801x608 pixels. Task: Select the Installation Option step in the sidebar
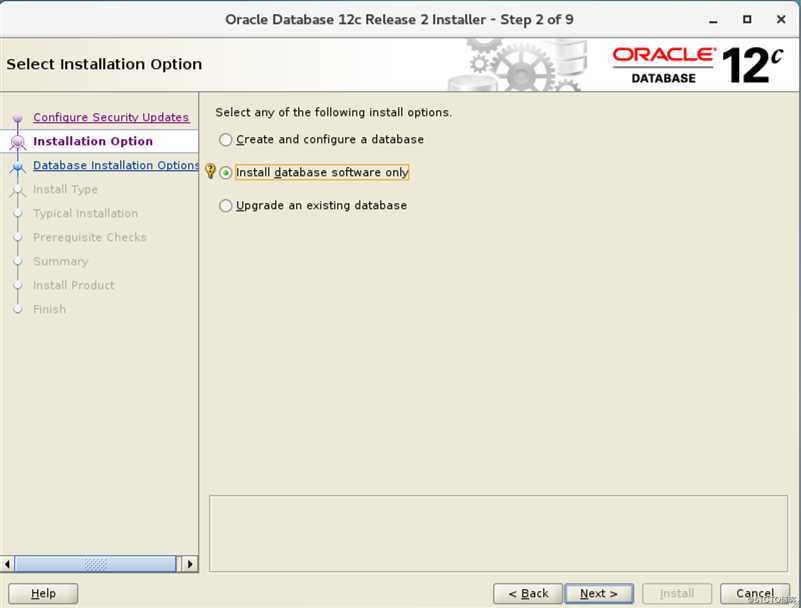pyautogui.click(x=93, y=141)
